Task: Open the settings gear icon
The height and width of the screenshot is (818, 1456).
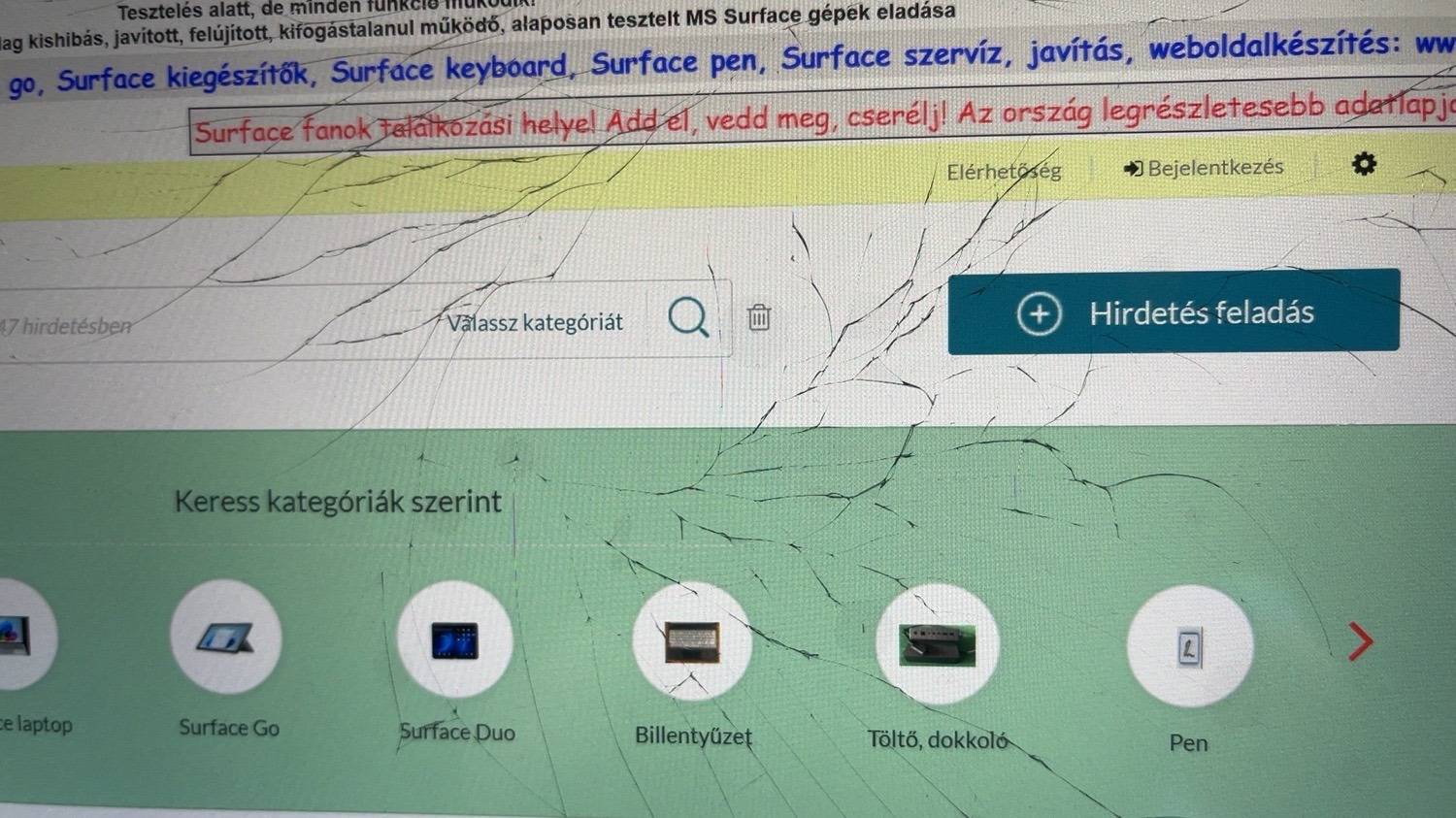Action: point(1364,164)
